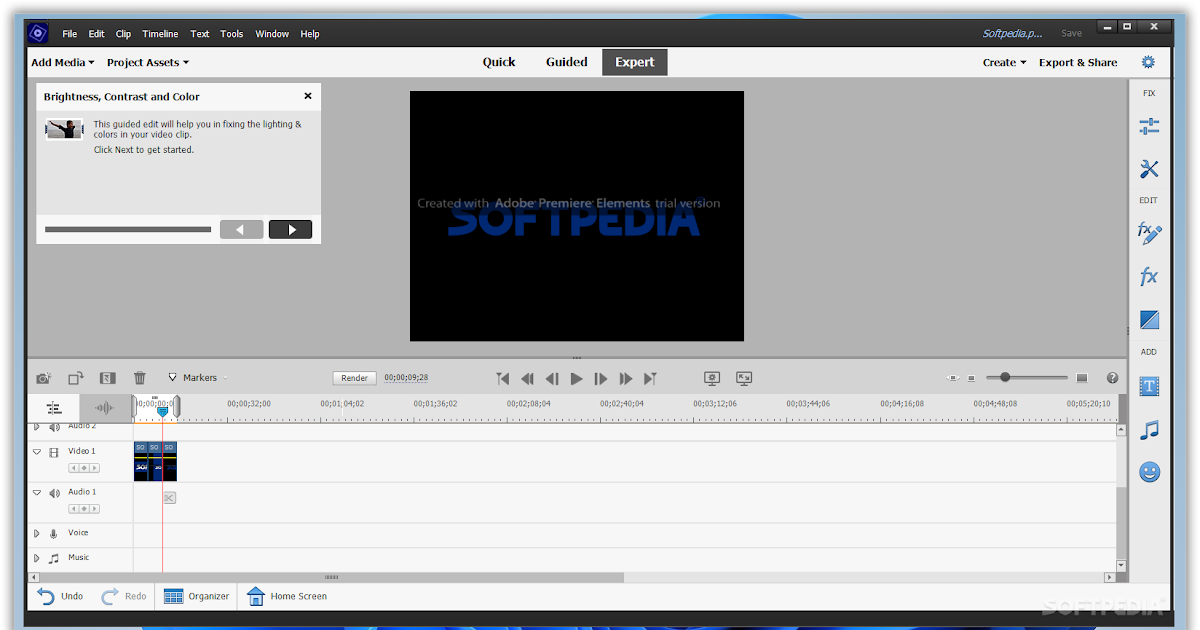
Task: Open the Effects fx panel
Action: tap(1149, 277)
